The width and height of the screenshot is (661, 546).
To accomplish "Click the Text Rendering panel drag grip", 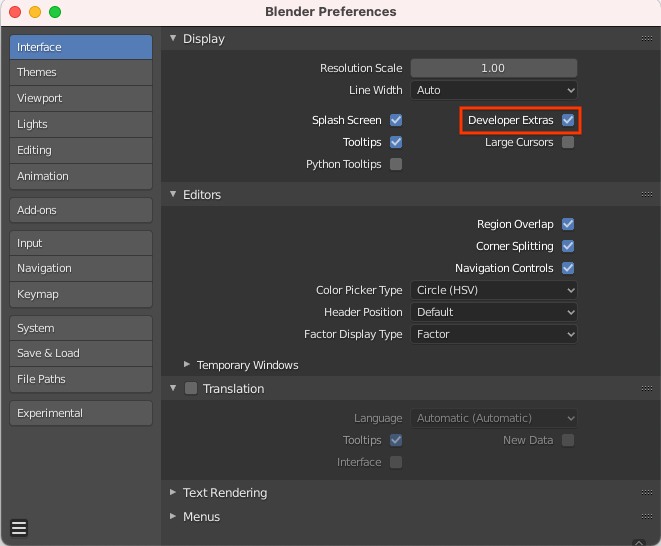I will (647, 492).
